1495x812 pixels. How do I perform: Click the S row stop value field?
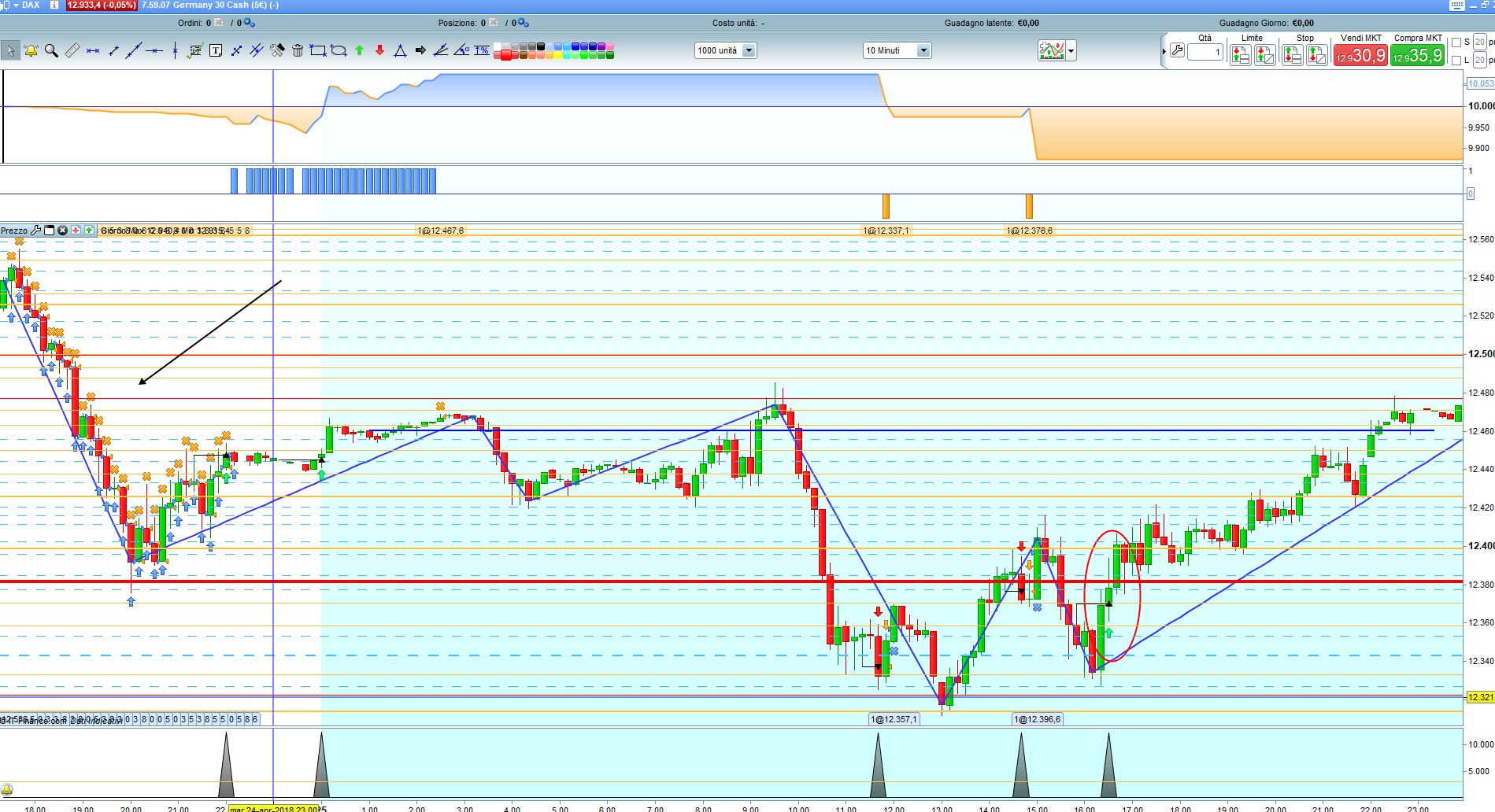[x=1480, y=42]
